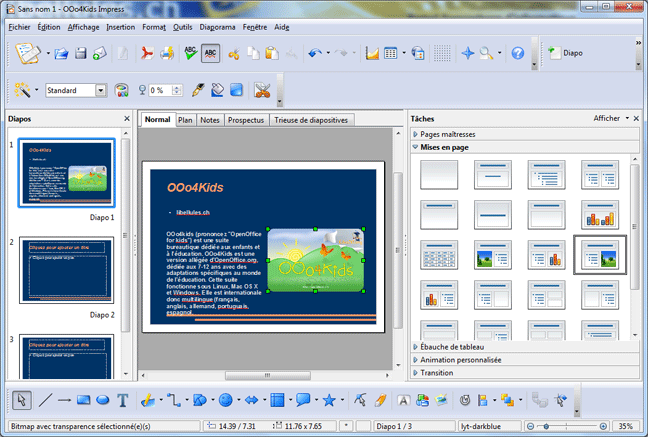This screenshot has height=437, width=648.
Task: Click the zoom slider handle
Action: (x=546, y=426)
